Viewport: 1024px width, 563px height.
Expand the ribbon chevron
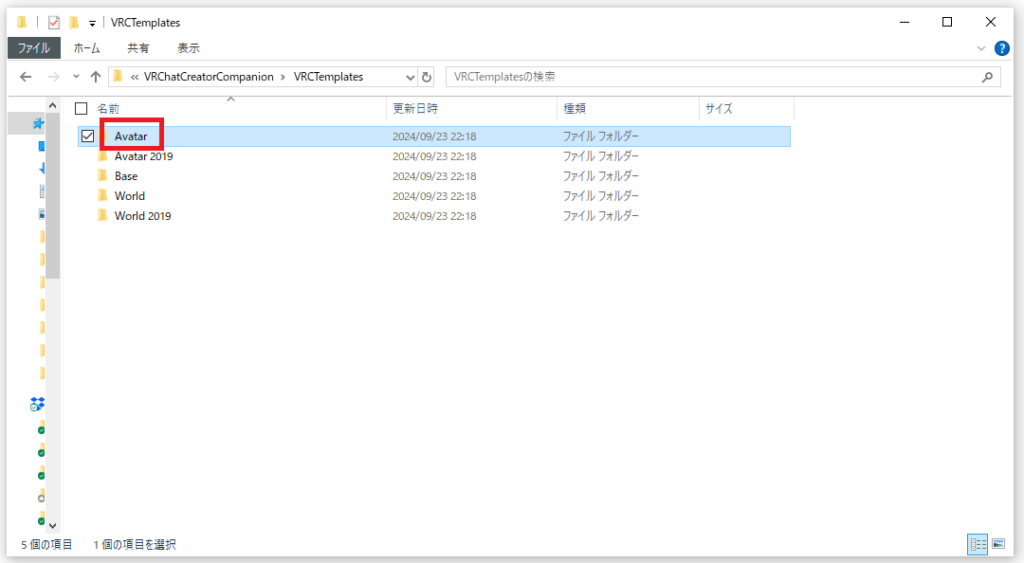[981, 48]
